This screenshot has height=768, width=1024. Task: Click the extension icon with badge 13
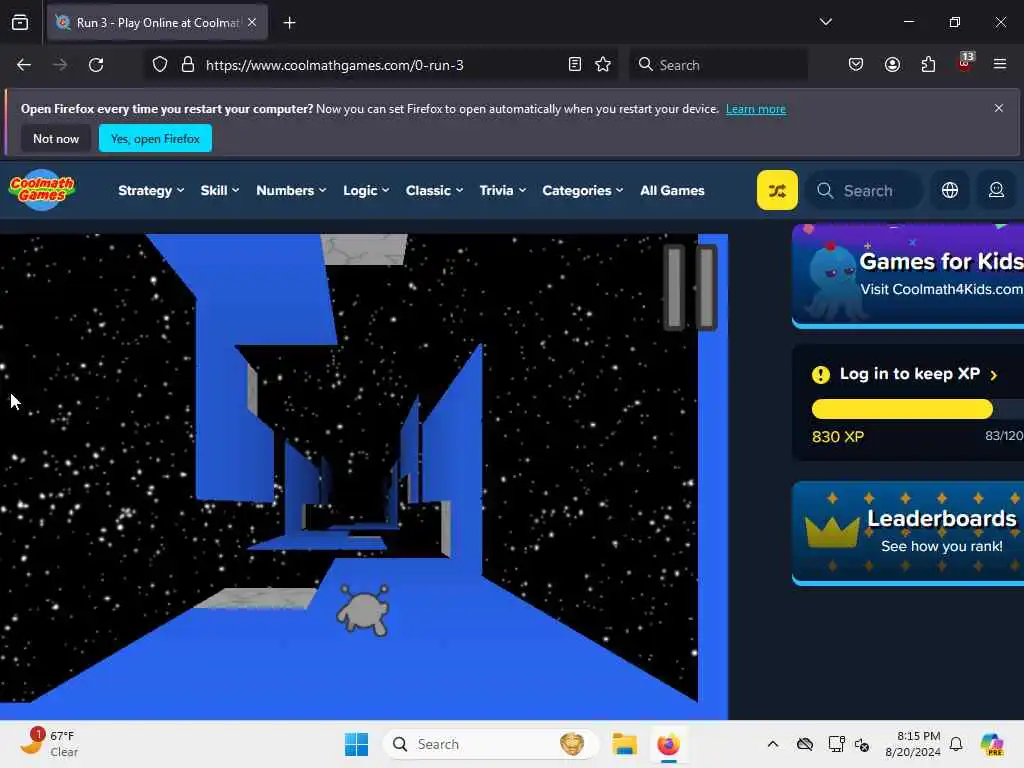click(965, 63)
